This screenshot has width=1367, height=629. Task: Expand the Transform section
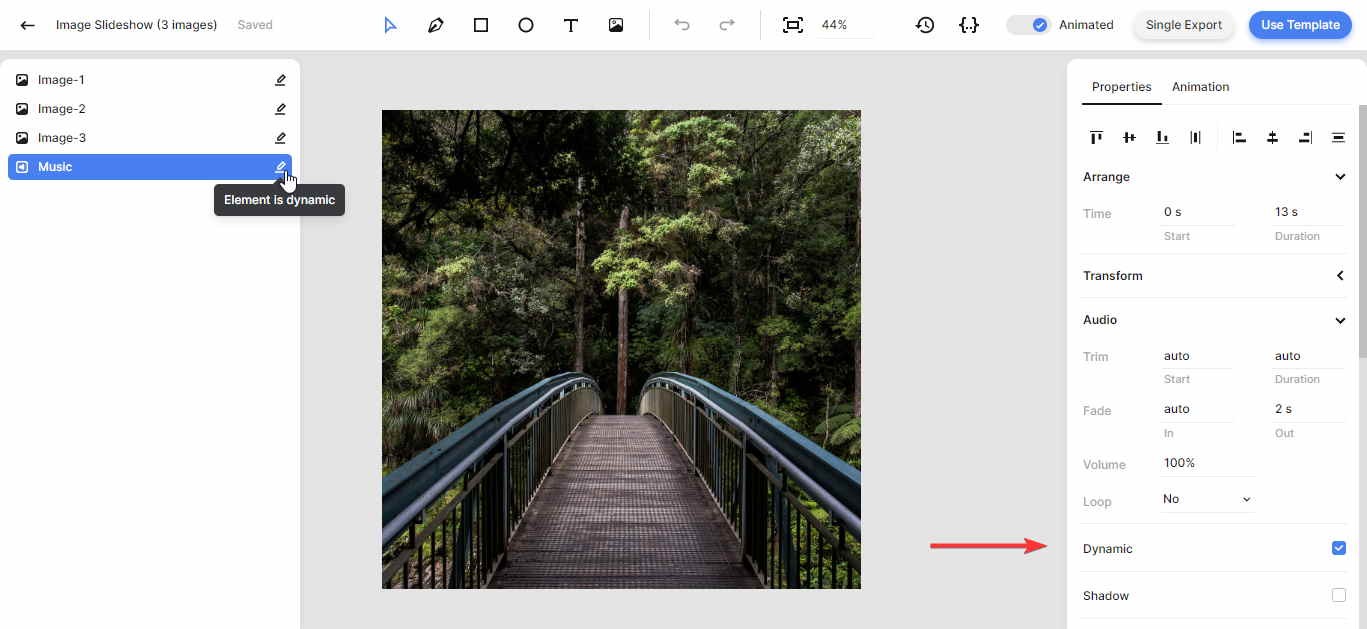tap(1340, 275)
